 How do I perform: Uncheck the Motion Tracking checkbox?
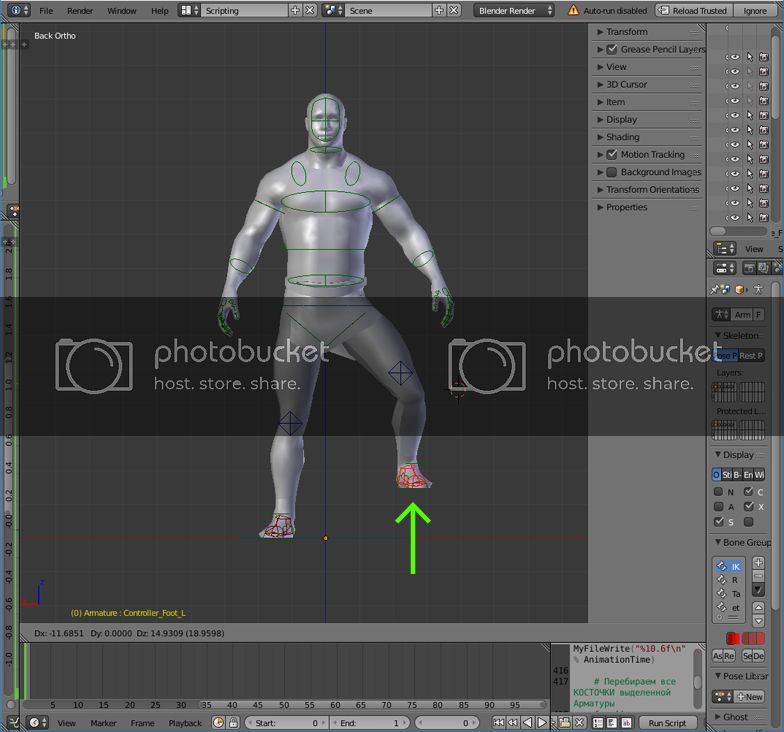(x=612, y=155)
